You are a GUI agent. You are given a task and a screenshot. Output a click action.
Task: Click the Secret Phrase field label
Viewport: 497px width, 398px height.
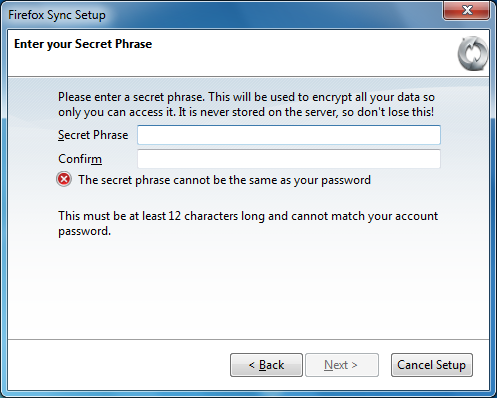coord(93,135)
